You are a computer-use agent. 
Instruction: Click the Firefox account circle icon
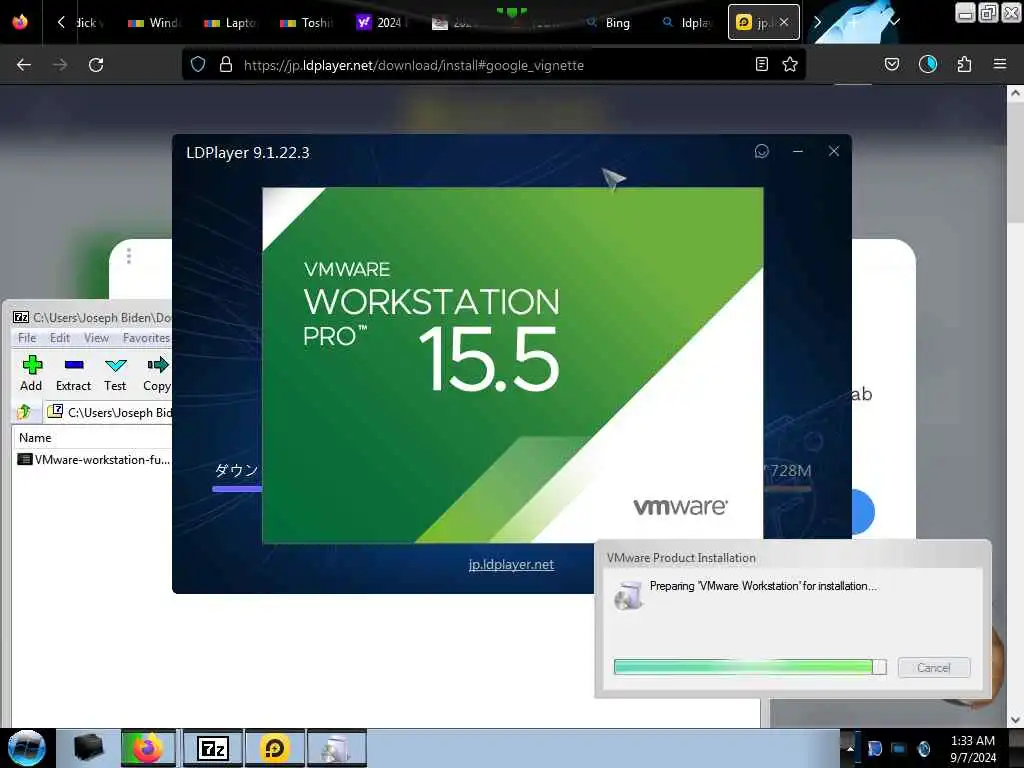coord(928,65)
